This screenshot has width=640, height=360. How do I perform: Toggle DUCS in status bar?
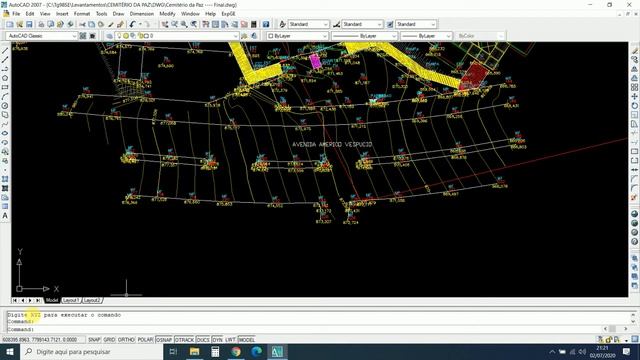(203, 340)
